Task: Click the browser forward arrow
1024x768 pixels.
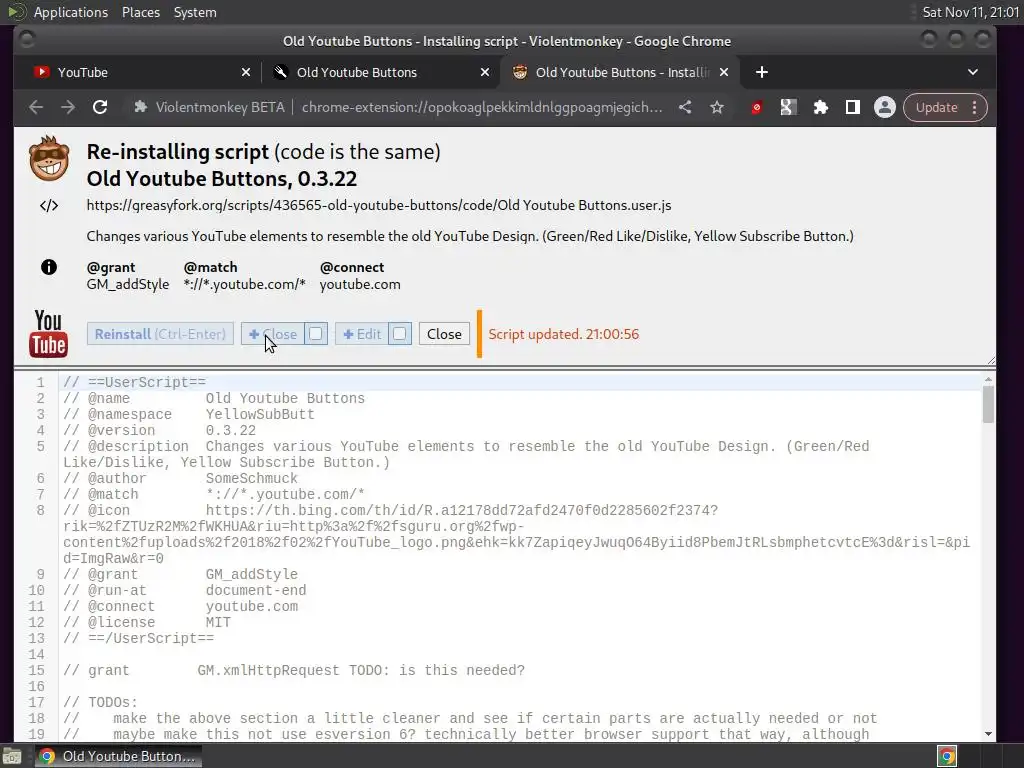Action: click(68, 107)
